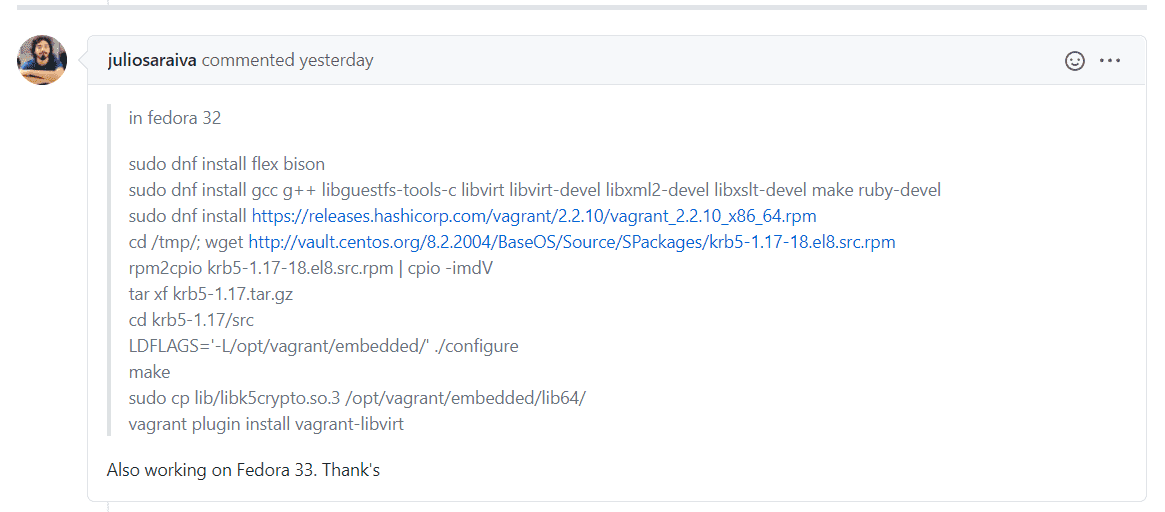This screenshot has height=512, width=1165.
Task: Click the standalone "make" line
Action: tap(149, 372)
